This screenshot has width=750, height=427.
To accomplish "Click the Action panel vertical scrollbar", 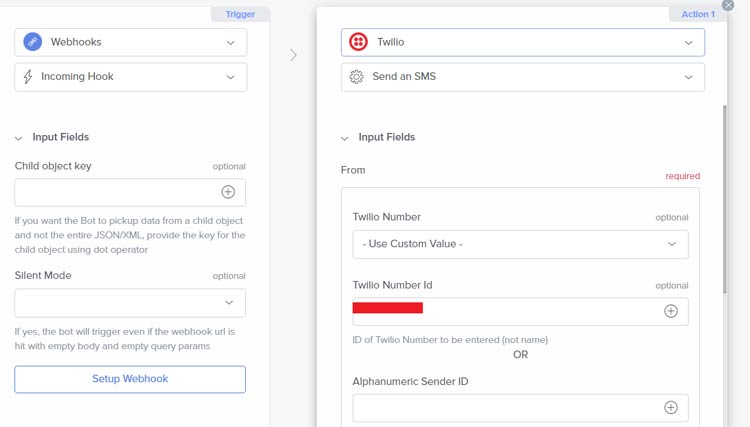I will (x=725, y=199).
